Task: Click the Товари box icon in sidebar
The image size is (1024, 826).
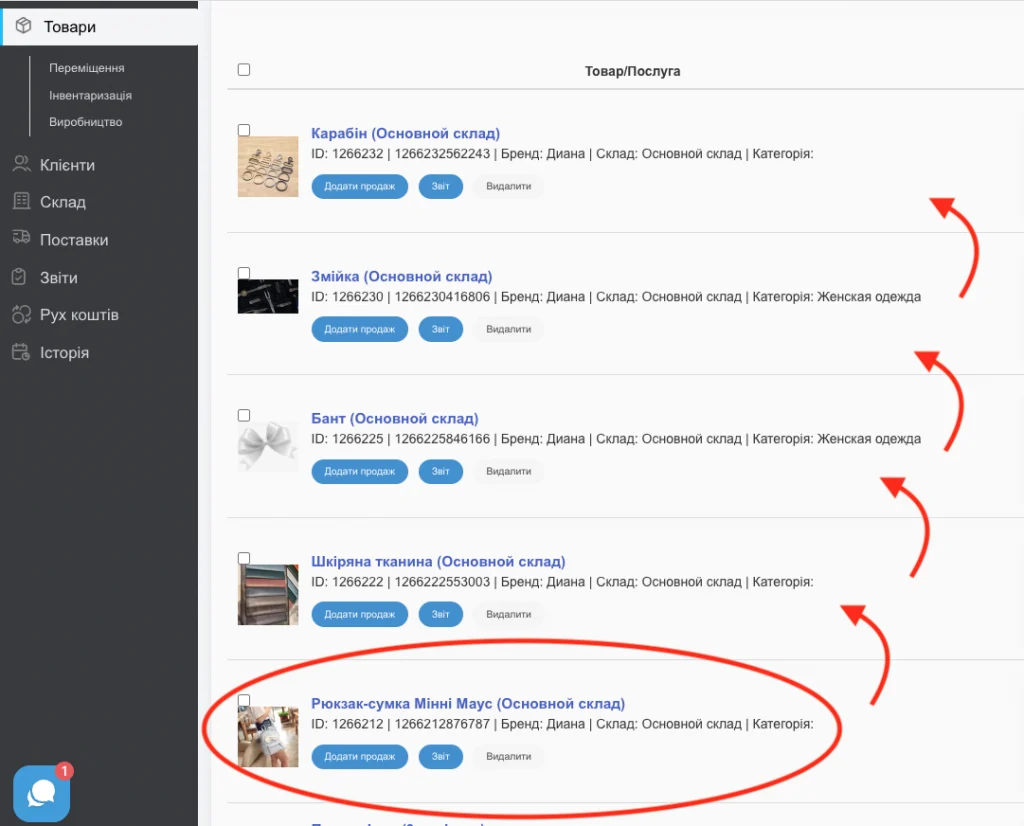Action: click(24, 25)
